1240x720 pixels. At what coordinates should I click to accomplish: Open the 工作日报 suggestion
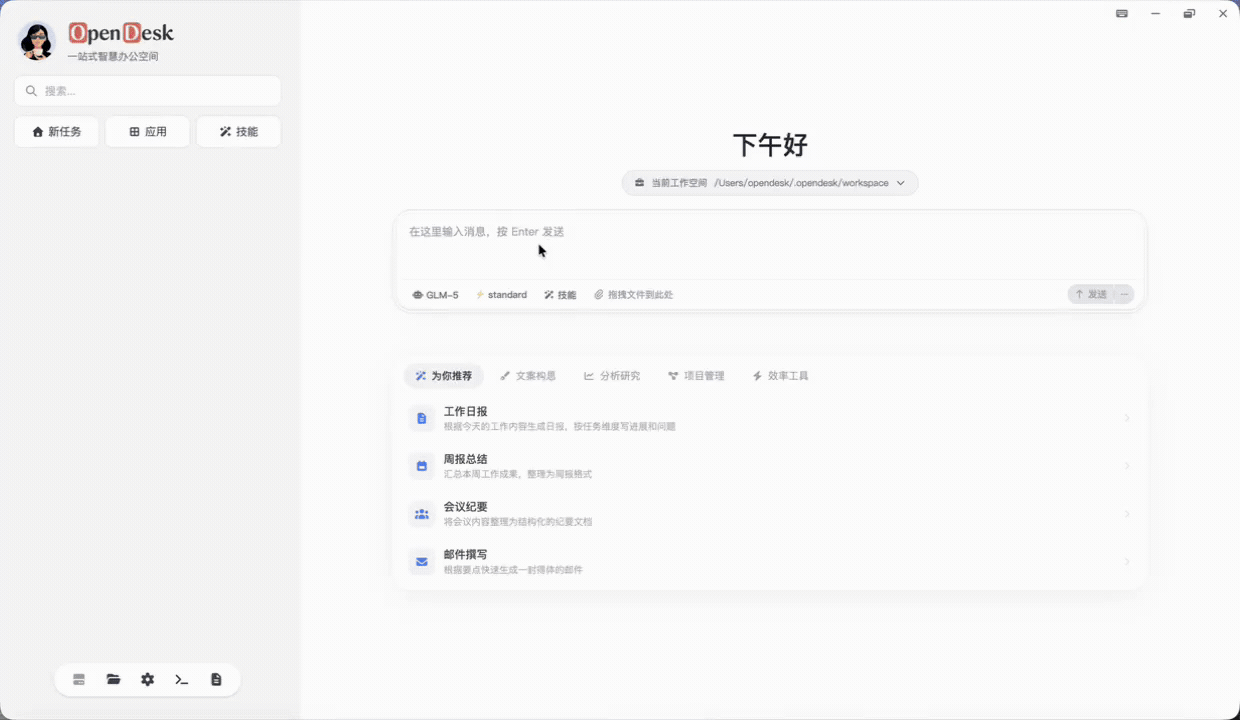pos(770,418)
